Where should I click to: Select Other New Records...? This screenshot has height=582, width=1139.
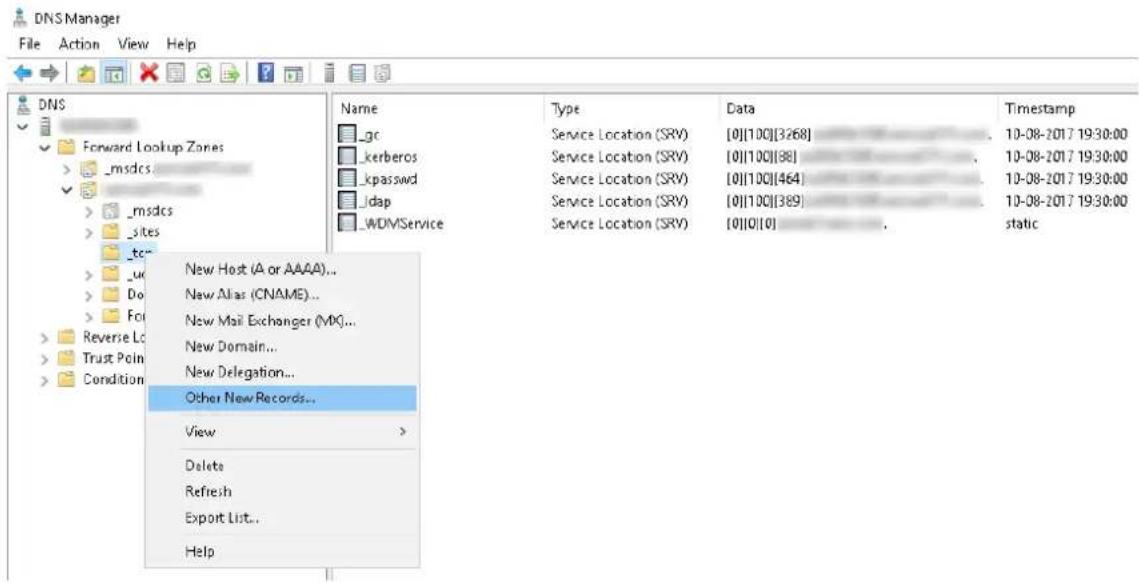282,398
